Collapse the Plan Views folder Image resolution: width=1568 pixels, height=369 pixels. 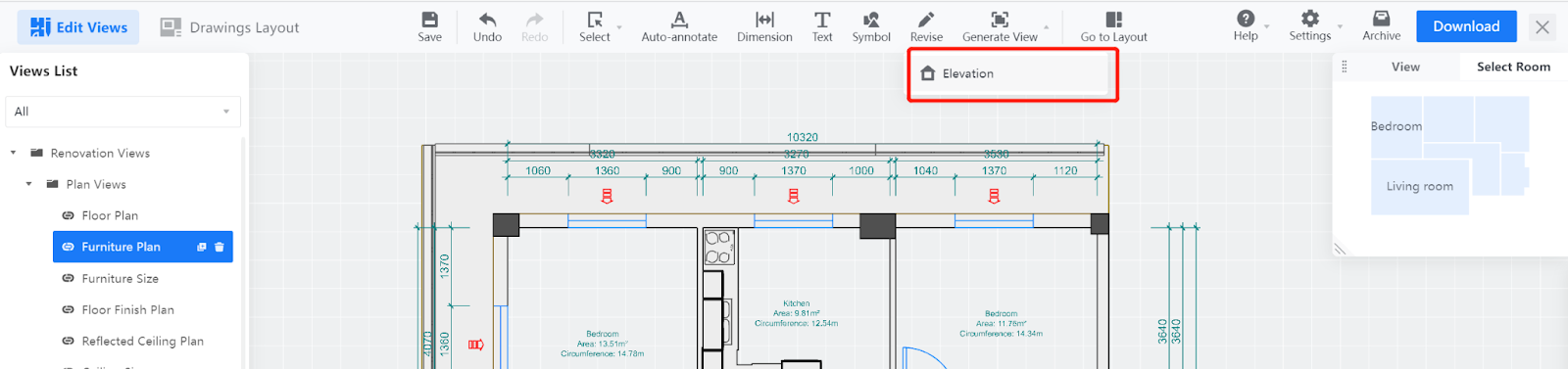[x=28, y=185]
